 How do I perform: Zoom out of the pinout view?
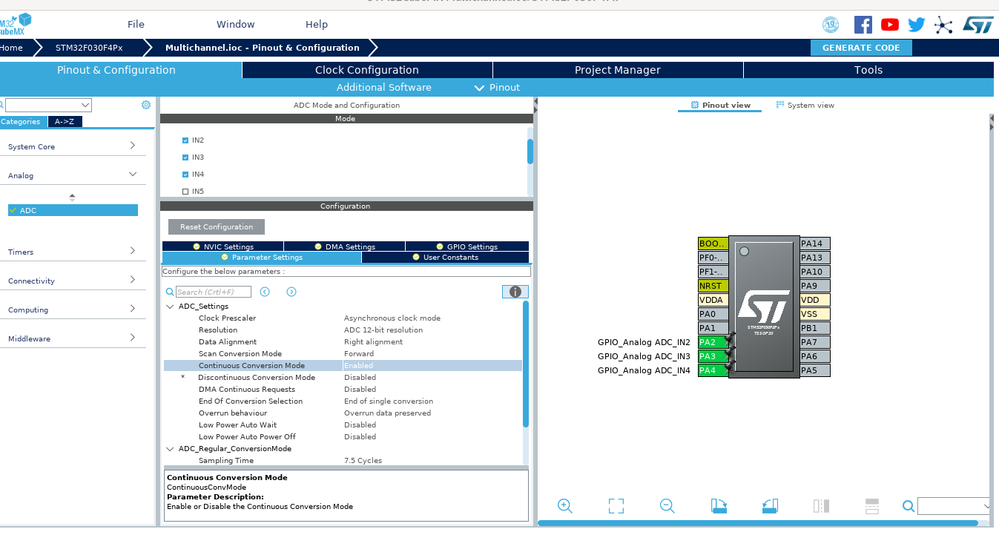[x=667, y=506]
